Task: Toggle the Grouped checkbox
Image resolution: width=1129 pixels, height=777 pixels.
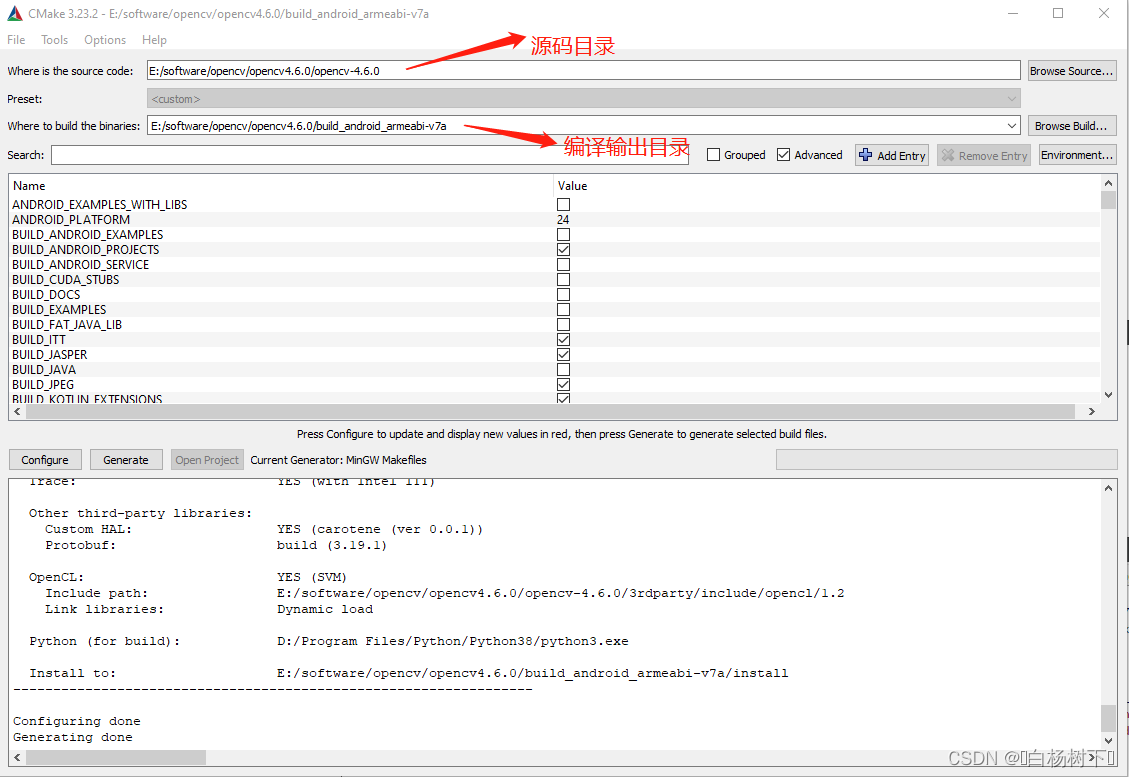Action: pyautogui.click(x=714, y=155)
